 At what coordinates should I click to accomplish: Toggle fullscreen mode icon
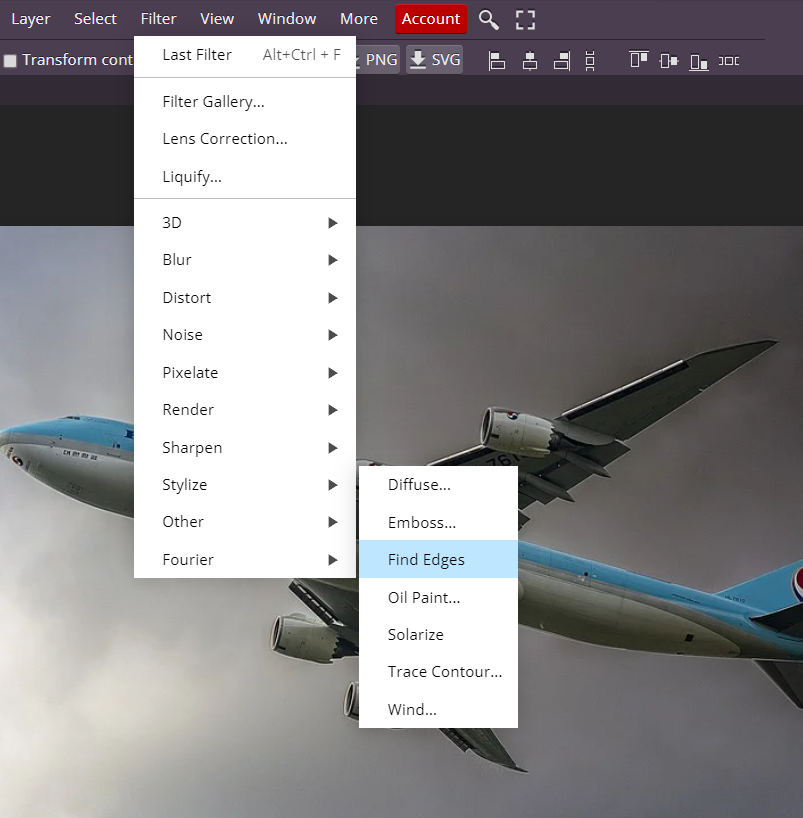click(x=525, y=20)
